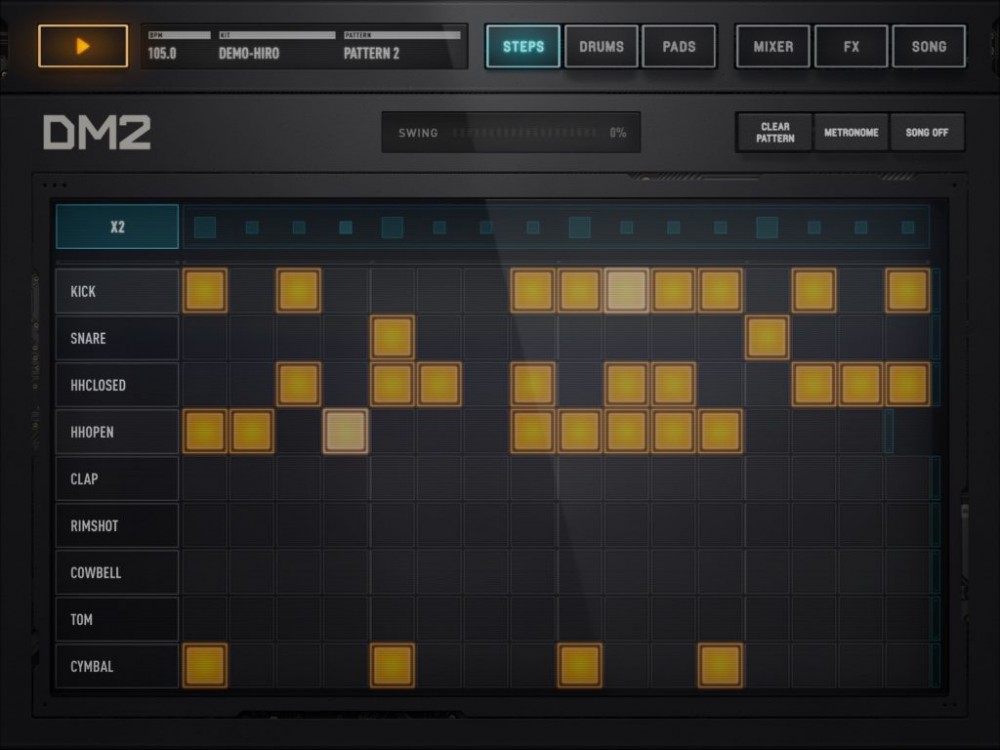Viewport: 1000px width, 750px height.
Task: Open the MIXER view
Action: [772, 46]
